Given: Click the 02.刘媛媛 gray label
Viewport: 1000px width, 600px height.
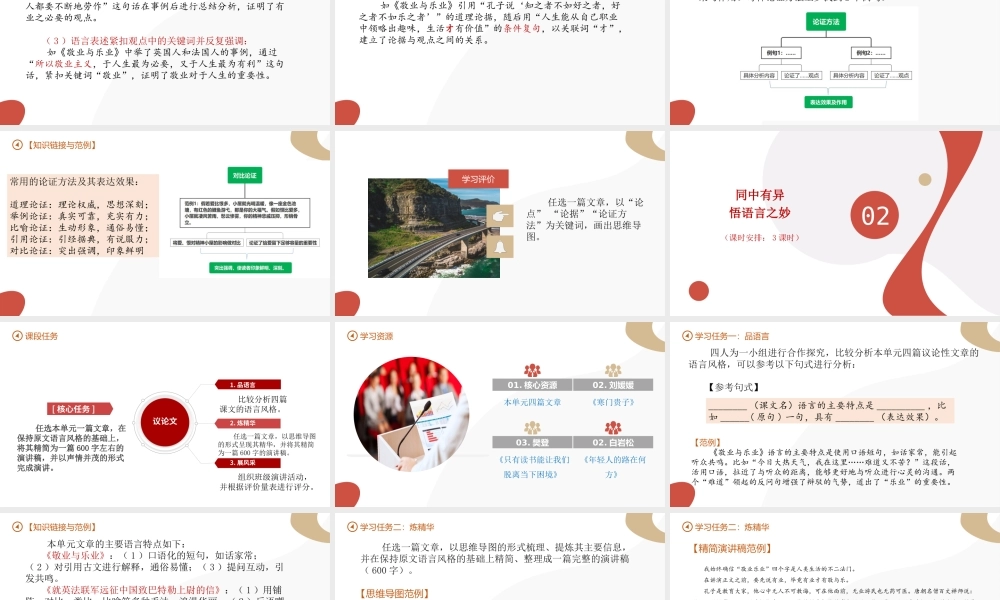Looking at the screenshot, I should pos(613,385).
